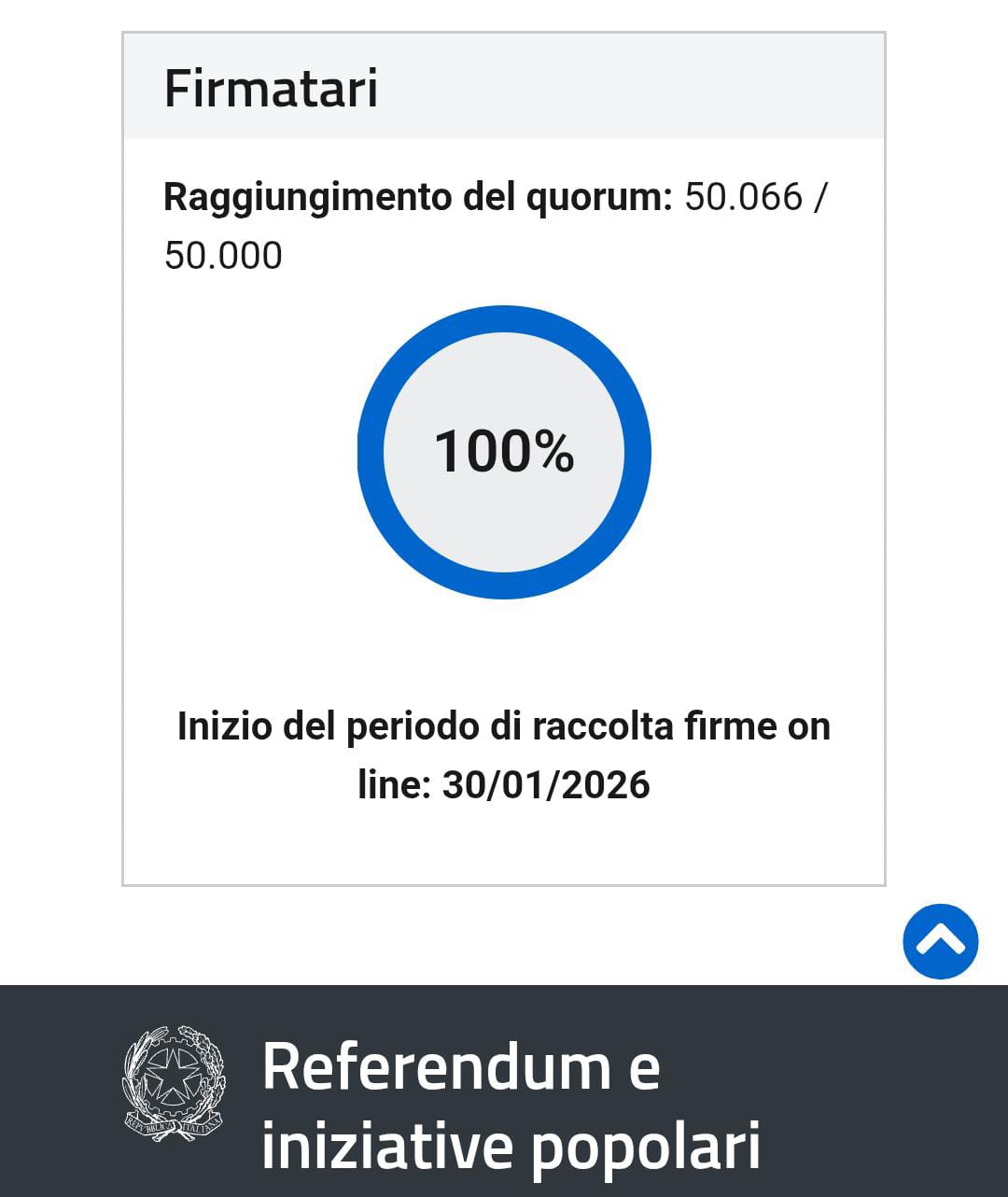Click the word 'line:' before the date
Viewport: 1008px width, 1197px height.
[x=394, y=785]
